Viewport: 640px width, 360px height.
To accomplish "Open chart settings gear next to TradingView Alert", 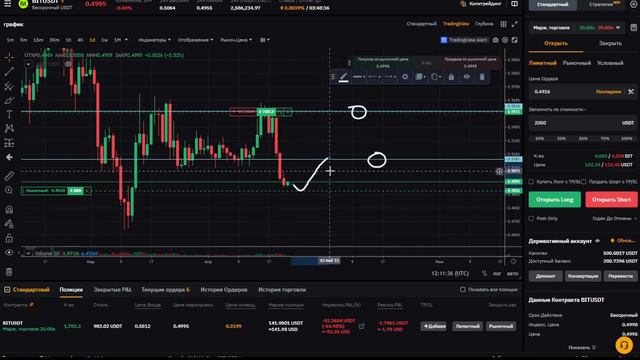I will pyautogui.click(x=505, y=40).
